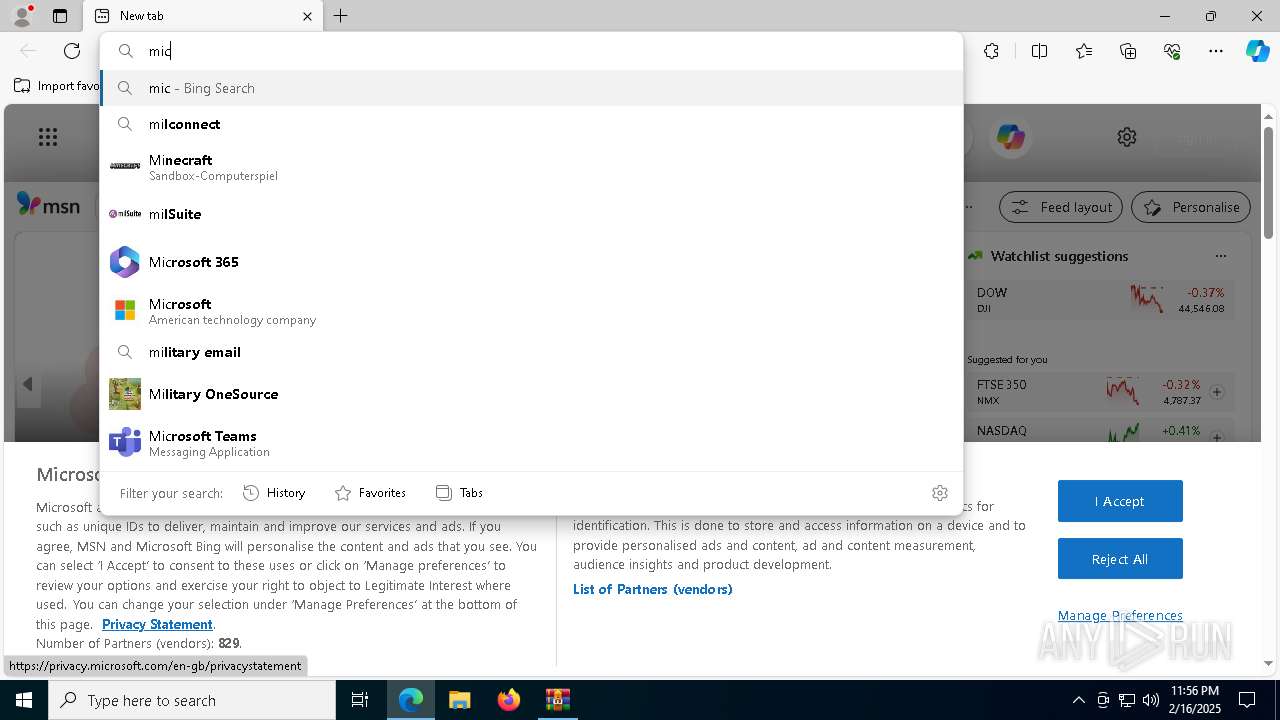The width and height of the screenshot is (1280, 720).
Task: Add NASDAQ to watchlist with plus
Action: [x=1217, y=436]
